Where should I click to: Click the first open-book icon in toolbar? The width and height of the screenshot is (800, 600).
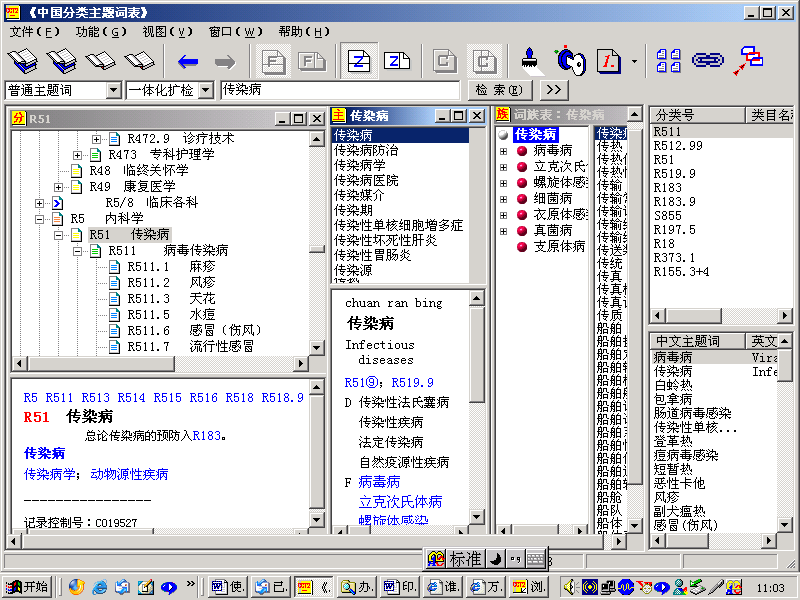(x=23, y=61)
